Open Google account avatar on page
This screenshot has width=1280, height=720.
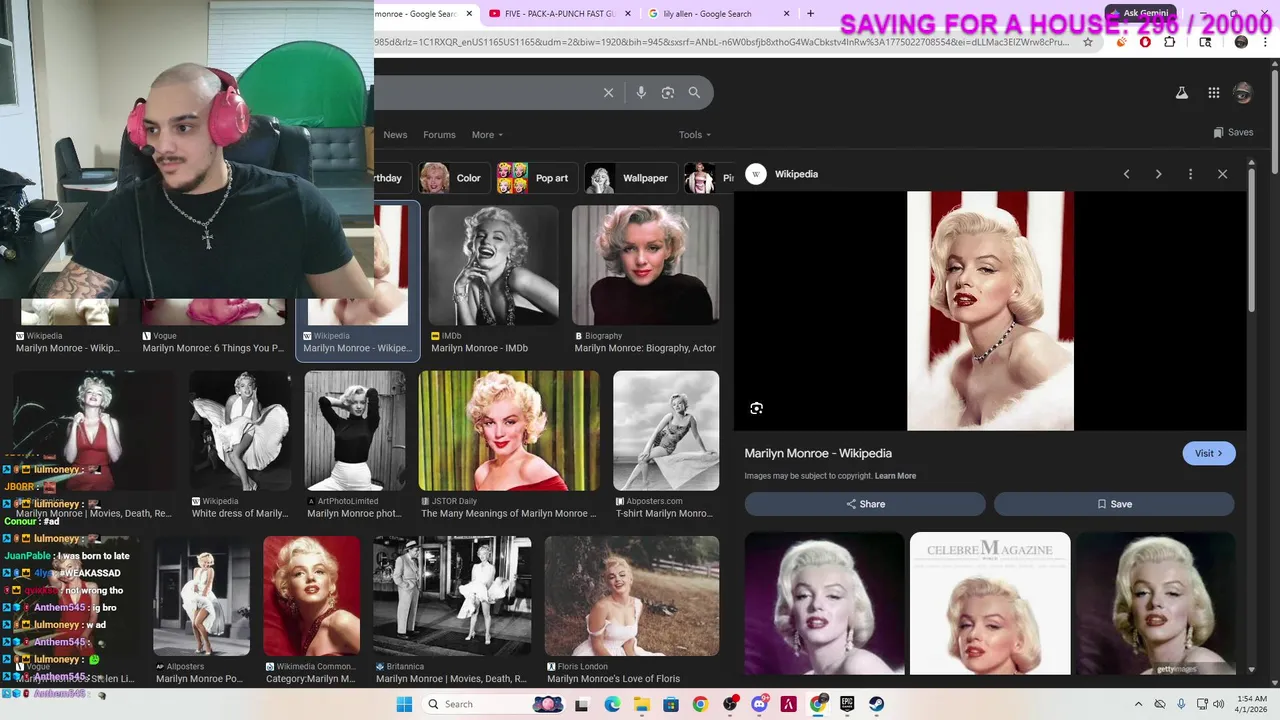[x=1243, y=93]
